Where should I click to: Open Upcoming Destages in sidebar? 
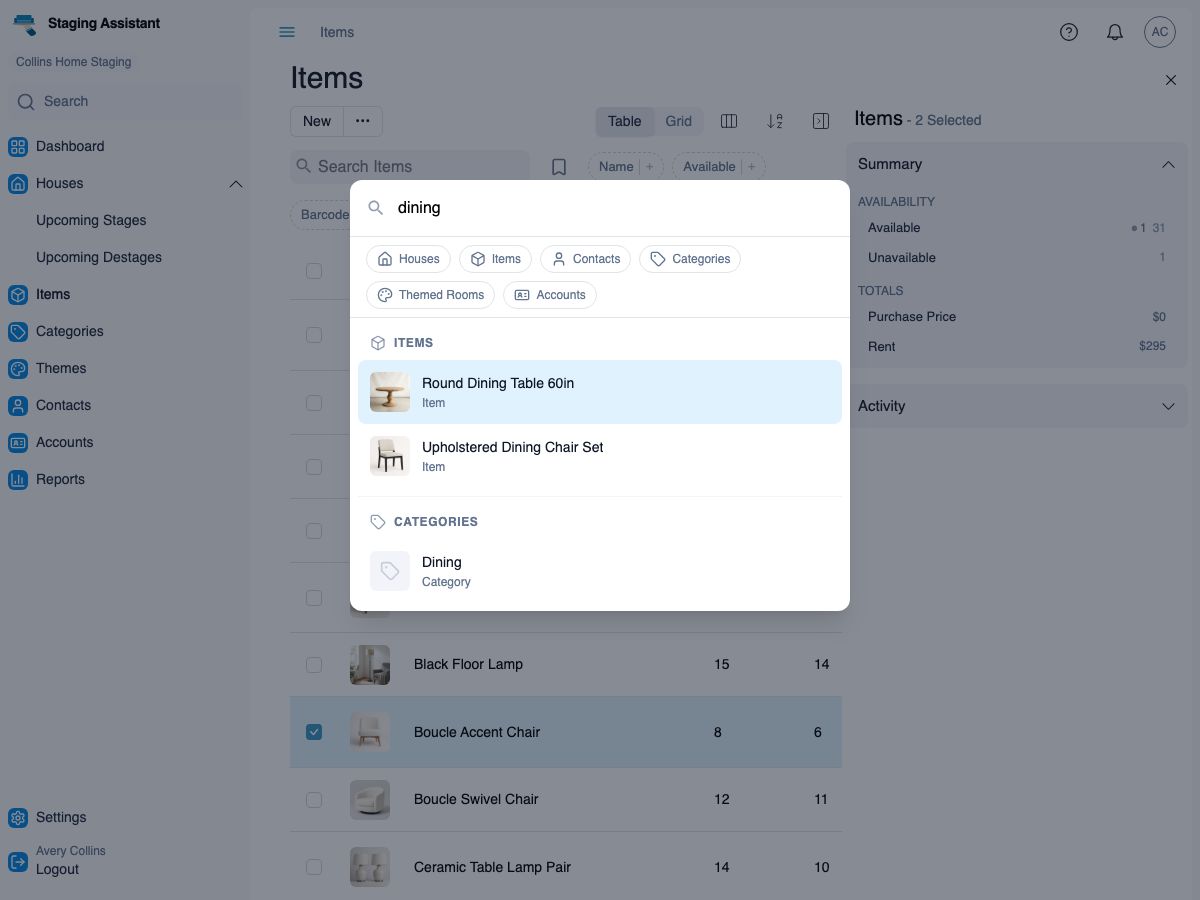coord(99,258)
